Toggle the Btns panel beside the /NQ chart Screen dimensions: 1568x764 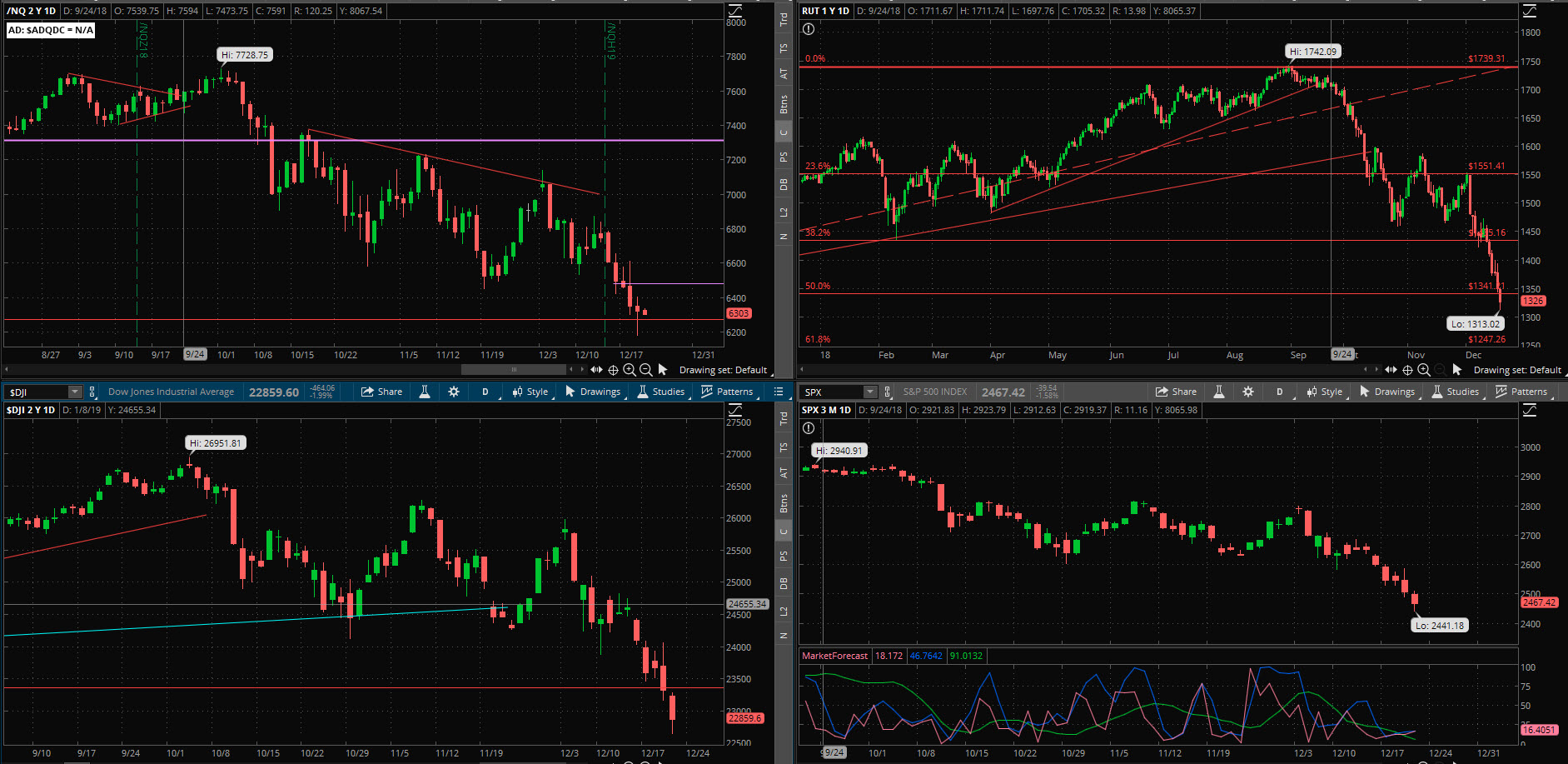click(784, 104)
